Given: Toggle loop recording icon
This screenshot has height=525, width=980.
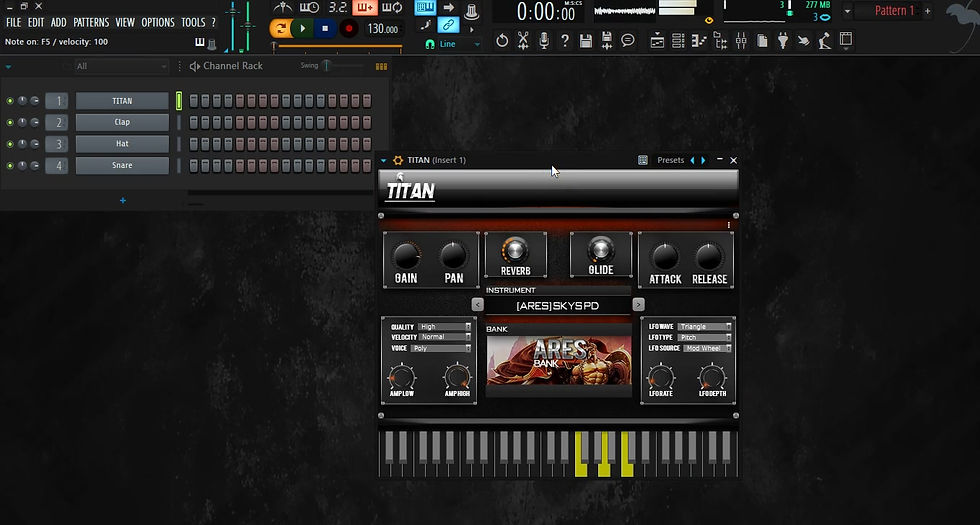Looking at the screenshot, I should 392,8.
